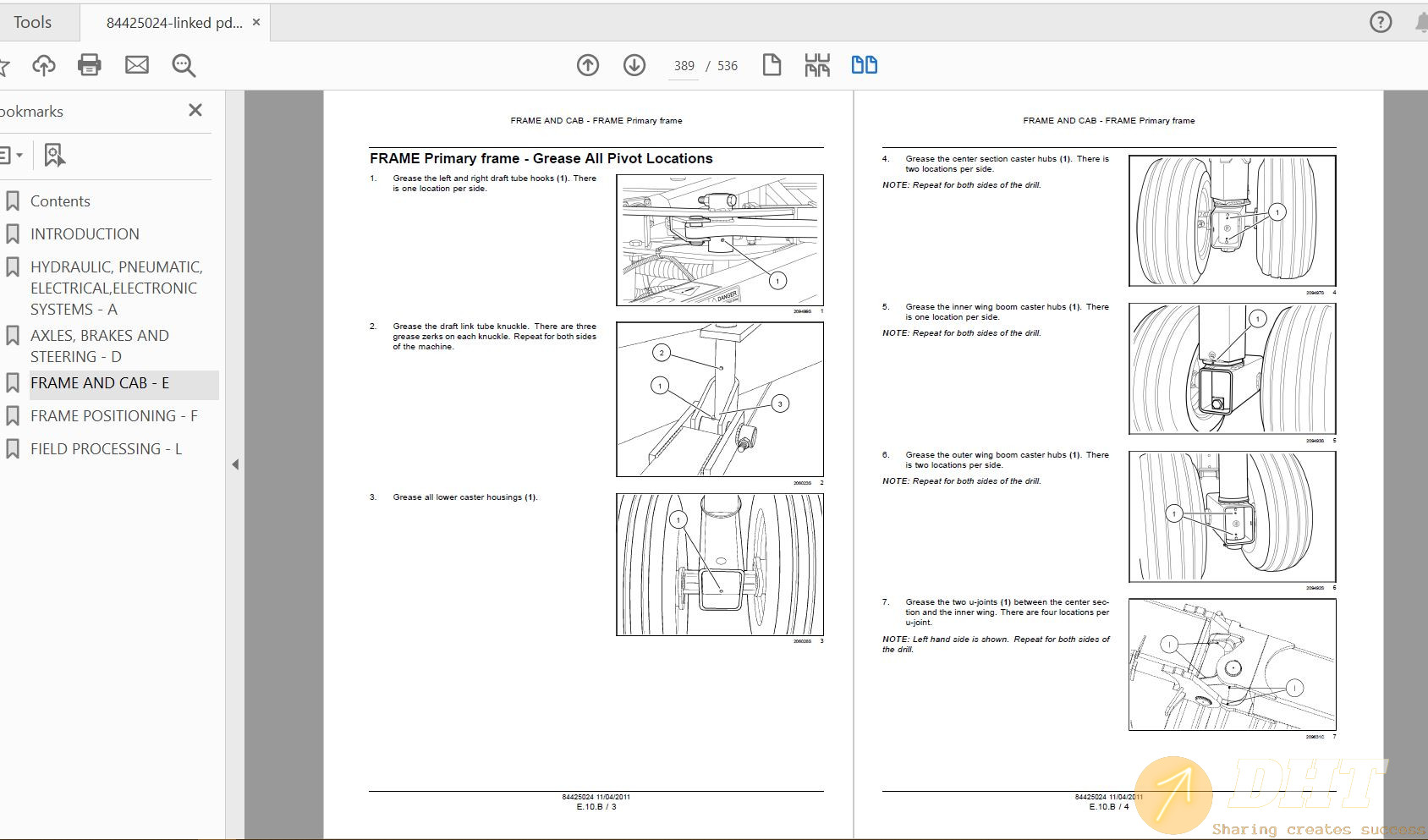Click the lower caster housings illustration
This screenshot has height=840, width=1428.
coord(720,564)
